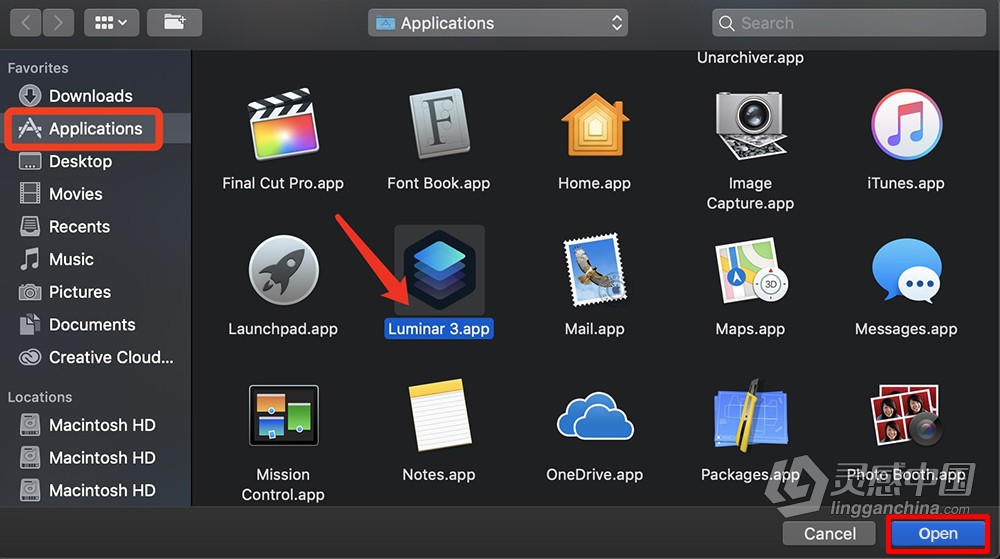
Task: Click the Final Cut Pro.app name label
Action: [283, 184]
